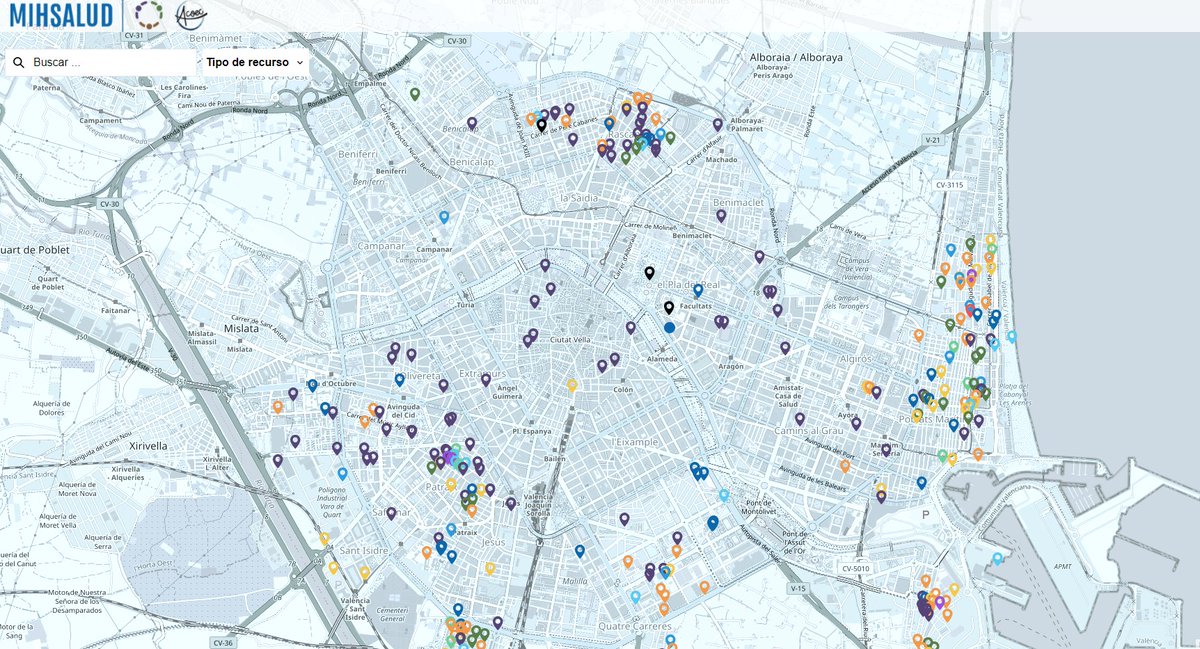Select the blue marker beside Malilla
The height and width of the screenshot is (649, 1200).
point(579,550)
